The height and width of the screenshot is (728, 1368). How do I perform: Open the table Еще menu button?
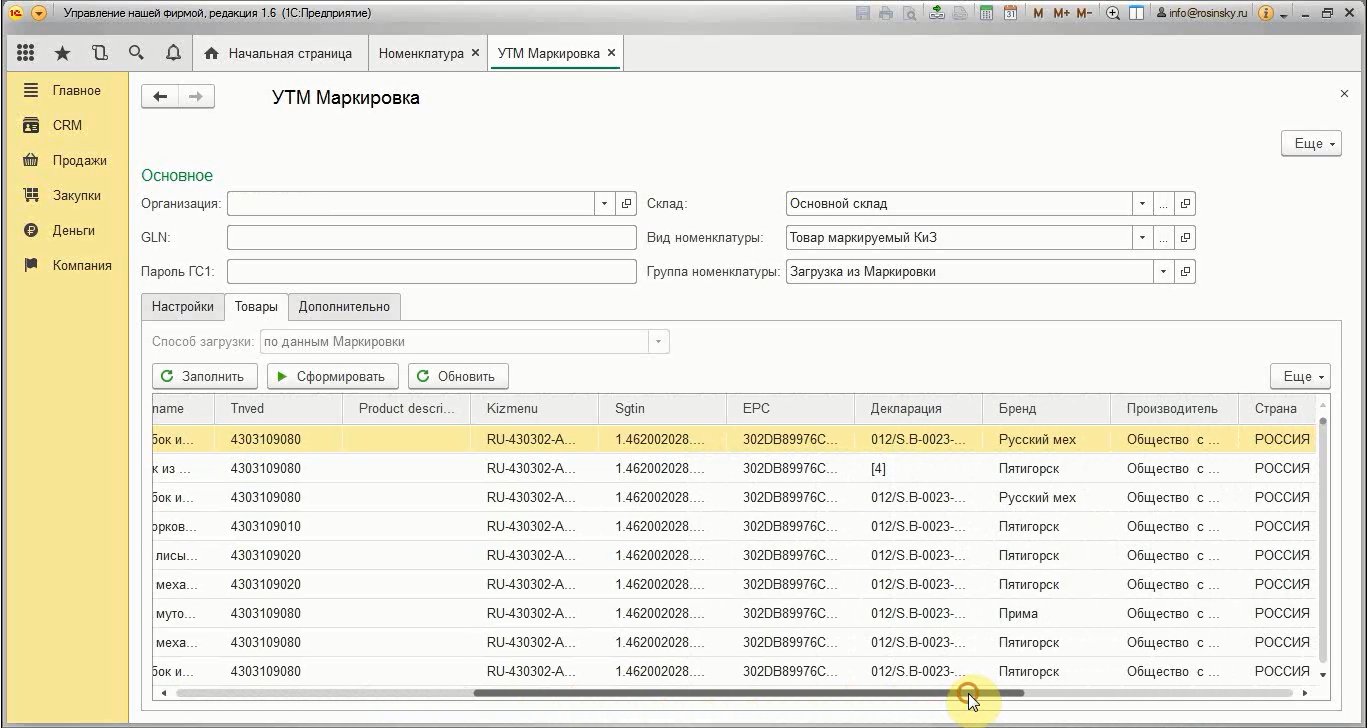(1299, 376)
